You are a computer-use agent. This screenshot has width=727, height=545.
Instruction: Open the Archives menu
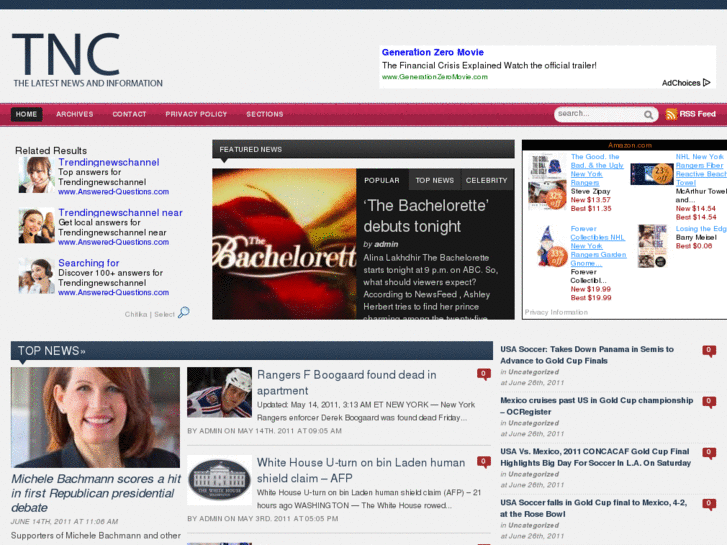(75, 114)
